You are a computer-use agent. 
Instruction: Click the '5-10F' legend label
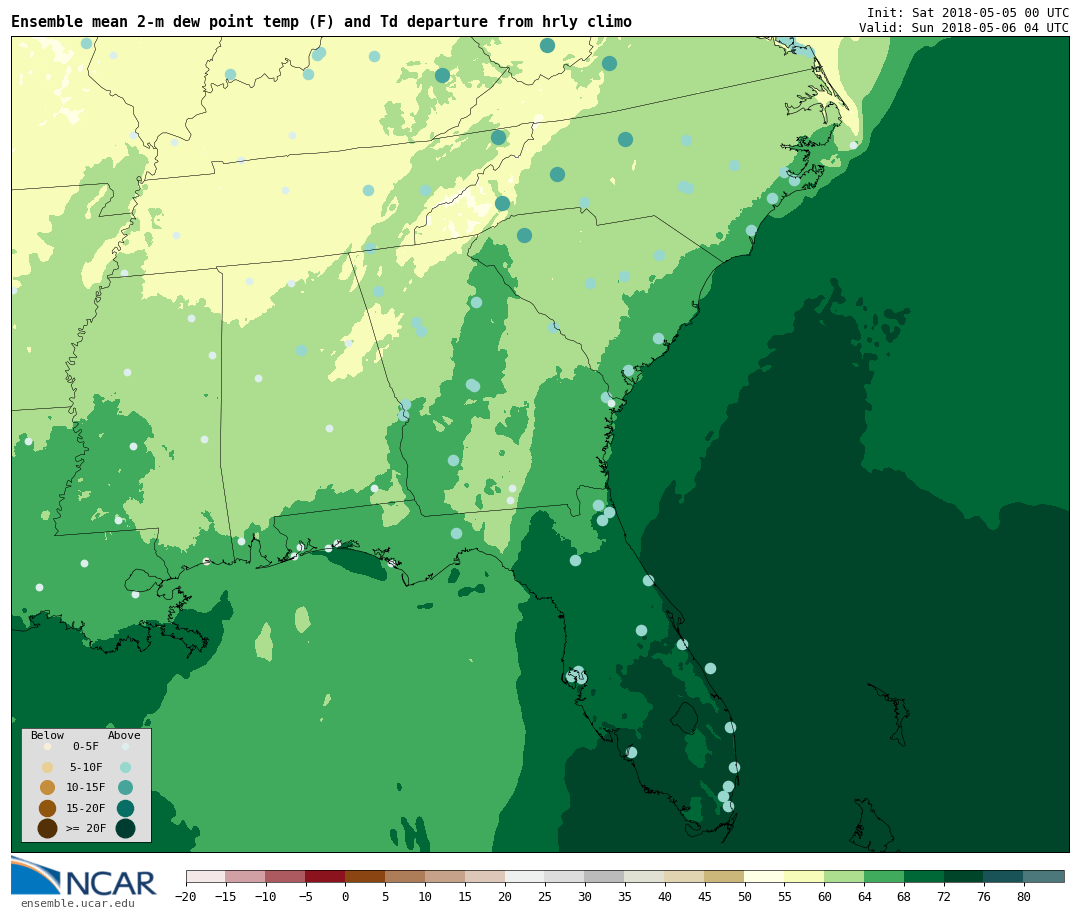86,767
